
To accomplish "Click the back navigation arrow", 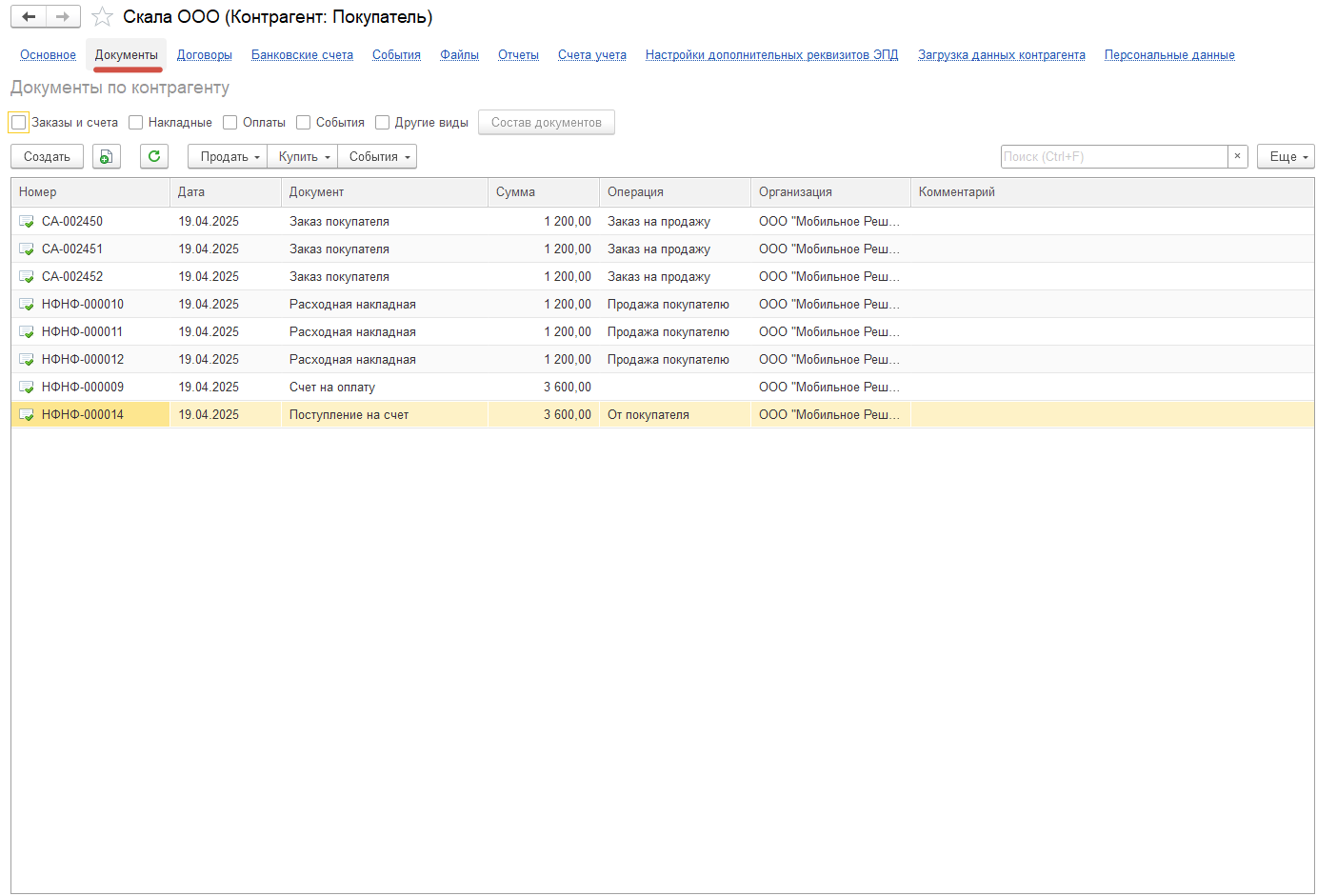I will click(29, 17).
